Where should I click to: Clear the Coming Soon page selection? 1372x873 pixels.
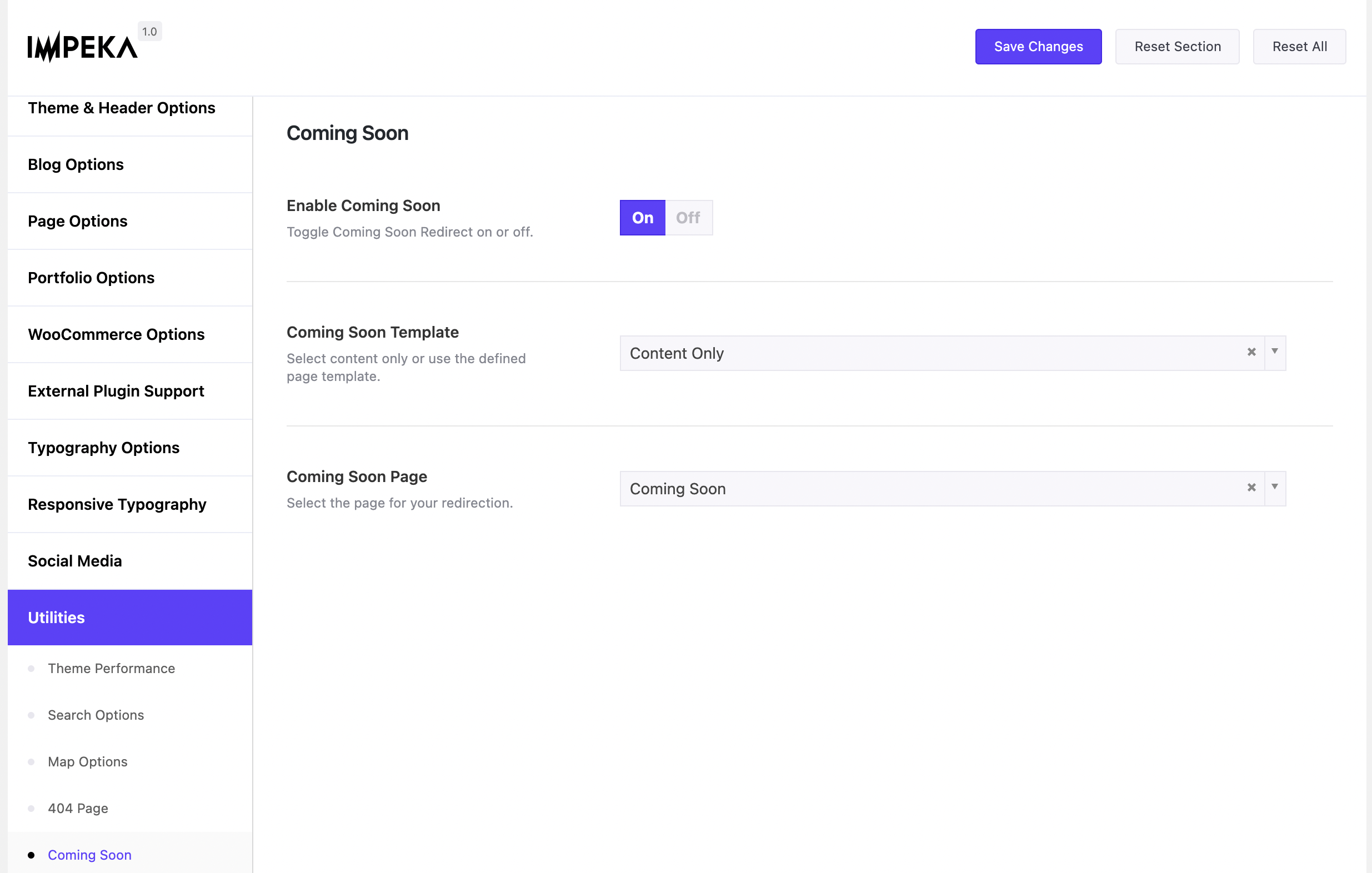[x=1251, y=488]
